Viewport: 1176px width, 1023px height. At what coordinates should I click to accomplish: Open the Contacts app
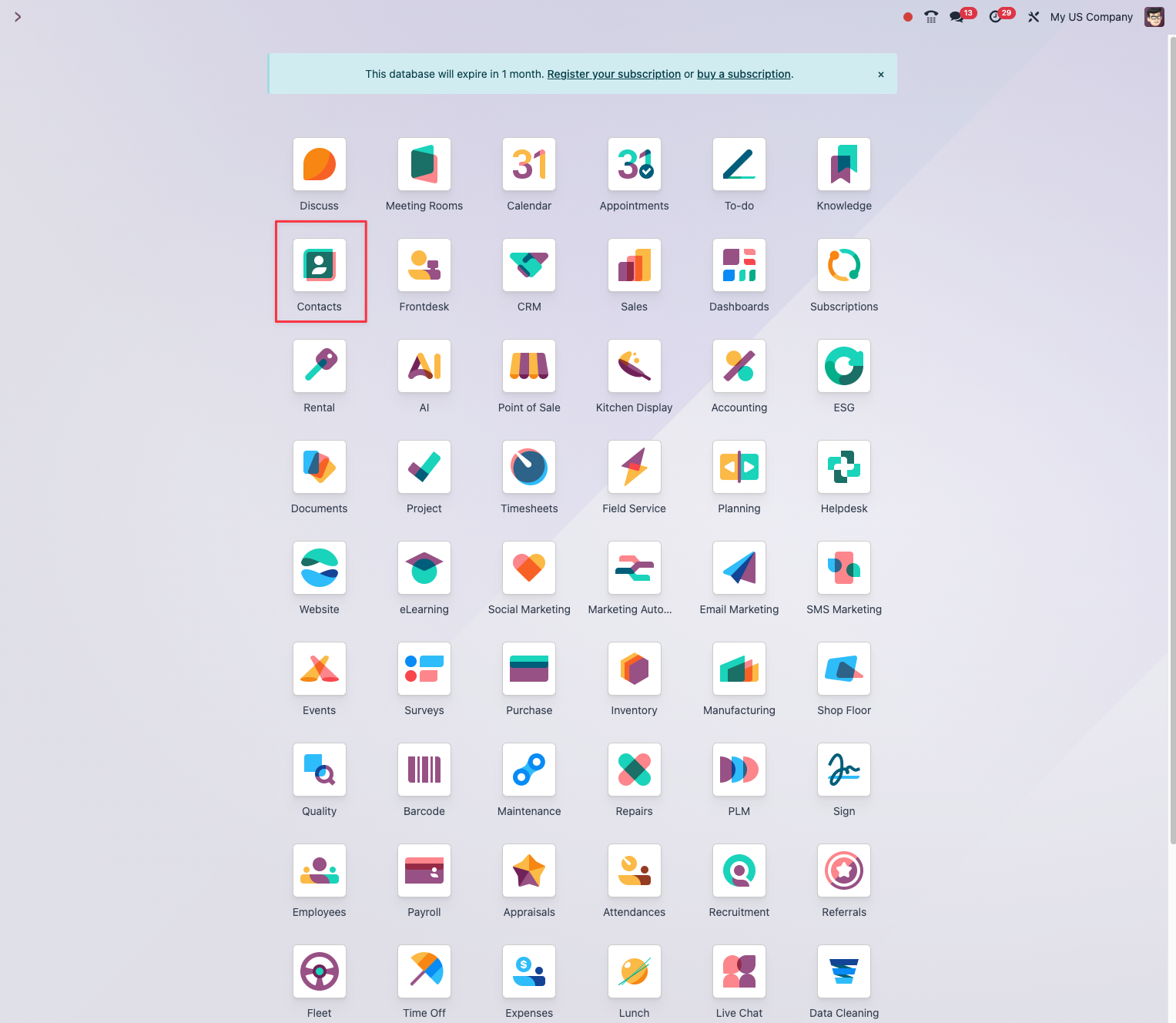click(x=320, y=265)
